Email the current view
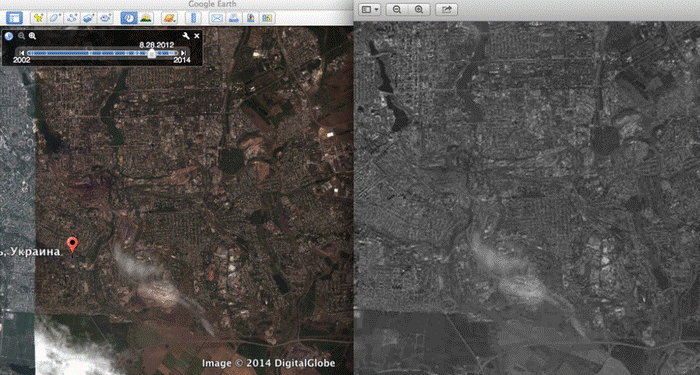This screenshot has width=700, height=375. 217,18
